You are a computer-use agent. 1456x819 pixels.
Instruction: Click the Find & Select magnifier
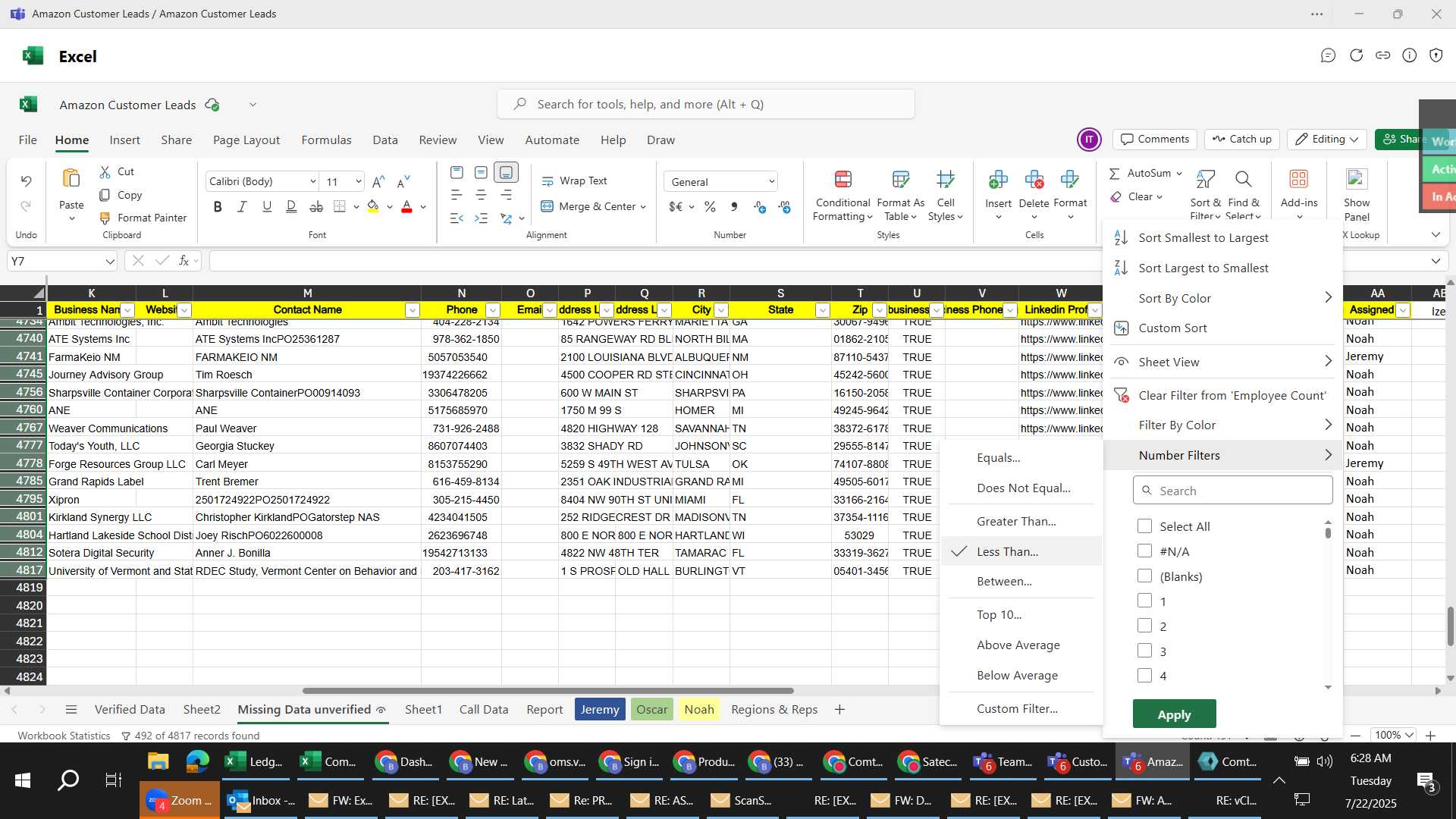click(x=1243, y=180)
